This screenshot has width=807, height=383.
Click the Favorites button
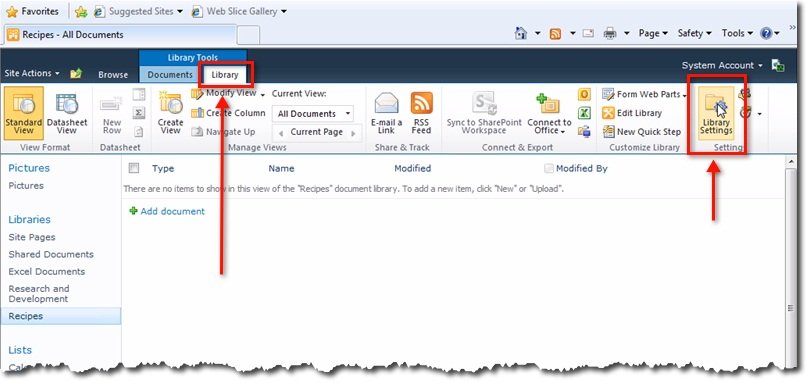coord(32,11)
